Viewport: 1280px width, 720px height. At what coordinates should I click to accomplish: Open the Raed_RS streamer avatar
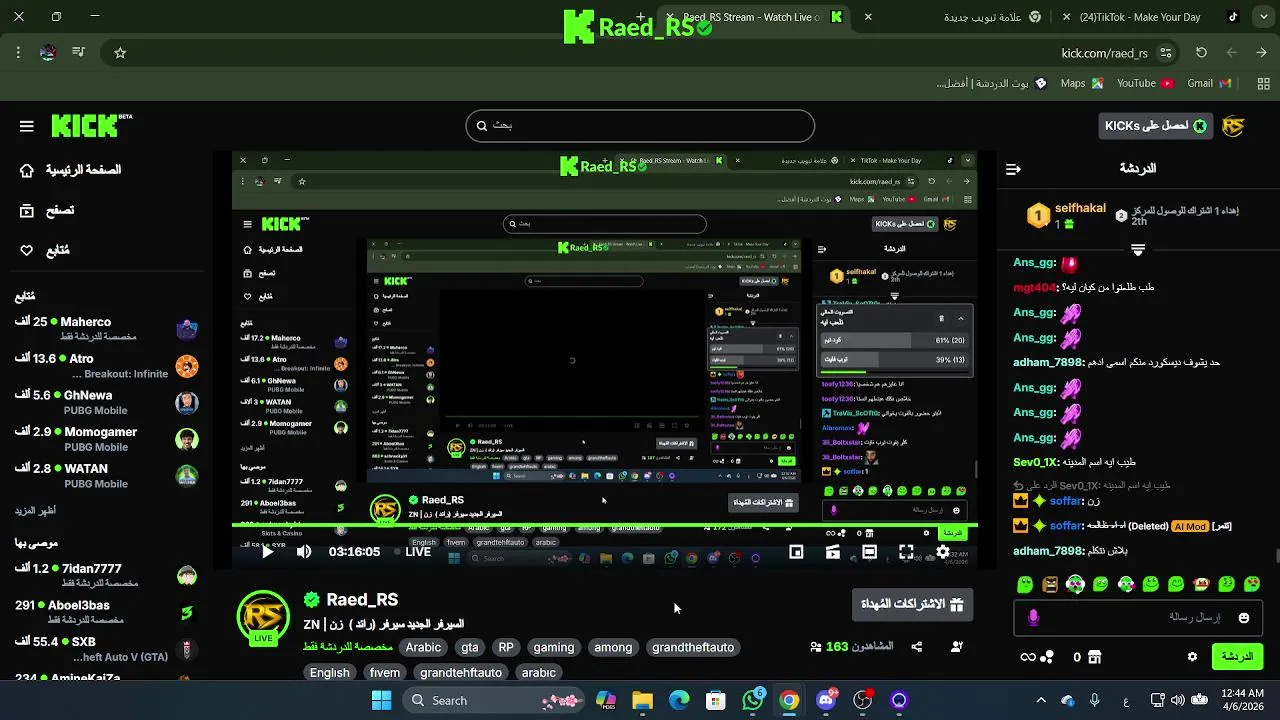point(263,617)
